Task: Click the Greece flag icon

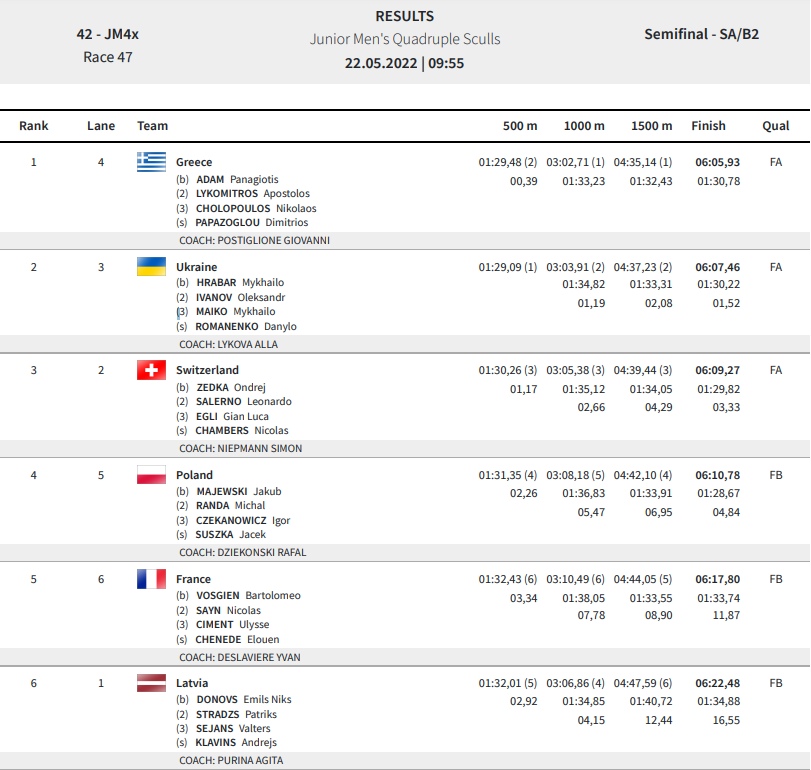Action: (152, 162)
